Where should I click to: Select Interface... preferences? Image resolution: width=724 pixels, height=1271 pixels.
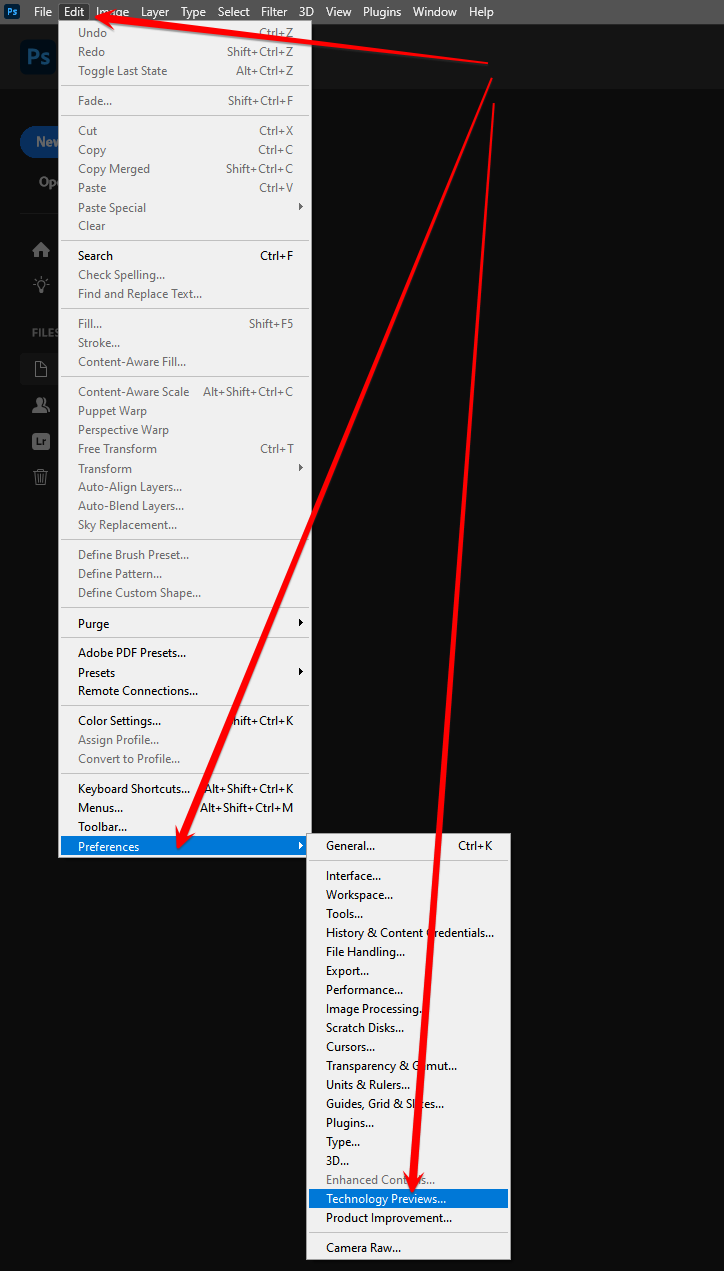pyautogui.click(x=408, y=876)
